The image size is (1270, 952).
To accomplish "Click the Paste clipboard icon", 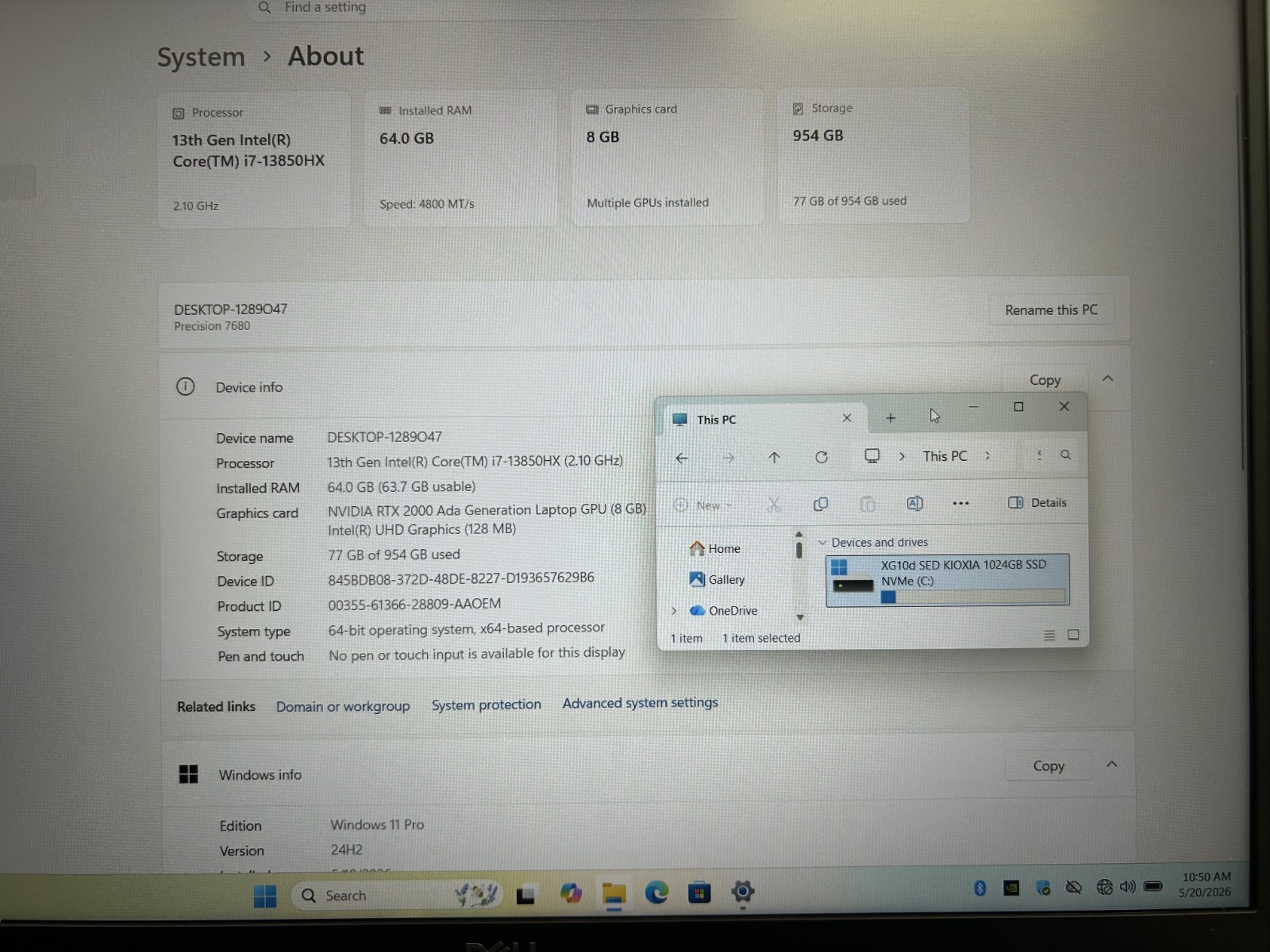I will 868,504.
